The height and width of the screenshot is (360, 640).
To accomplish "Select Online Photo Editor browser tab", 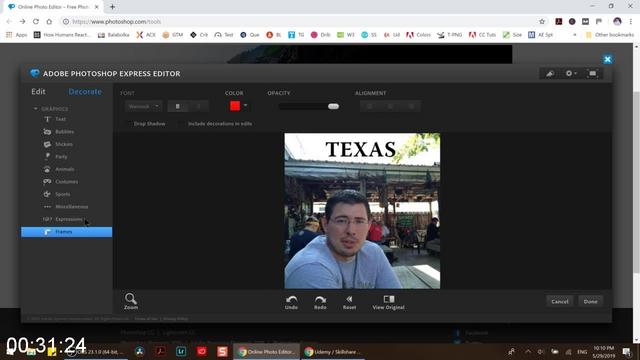I will [53, 7].
